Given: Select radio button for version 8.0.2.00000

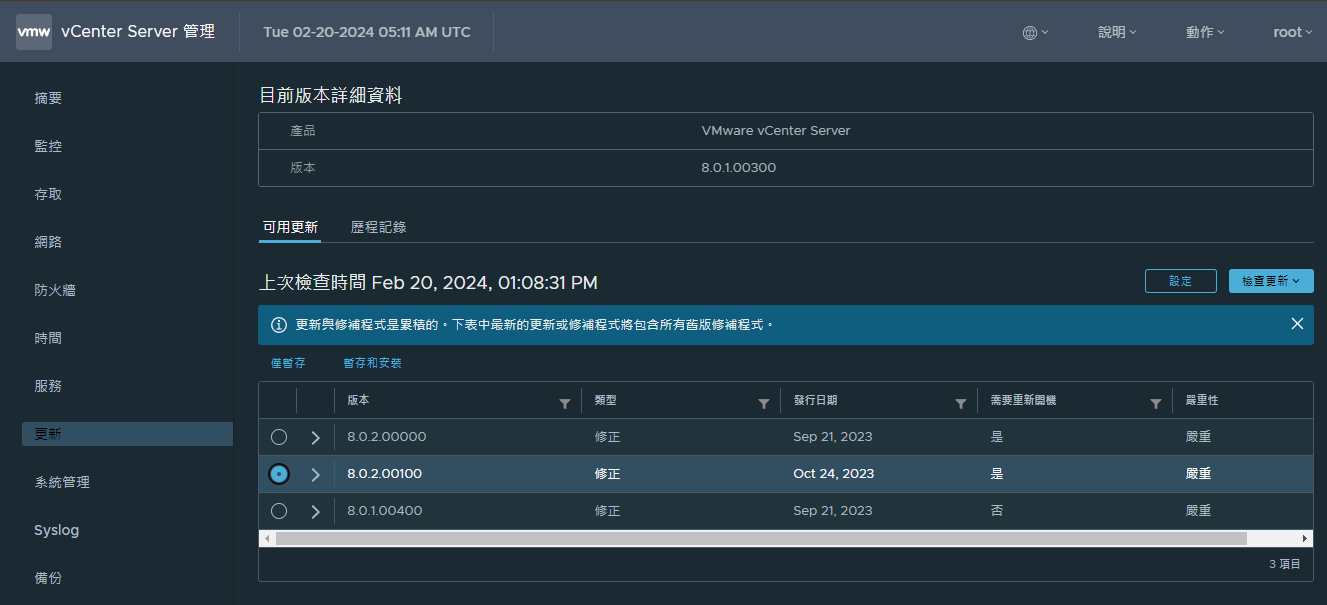Looking at the screenshot, I should coord(279,437).
